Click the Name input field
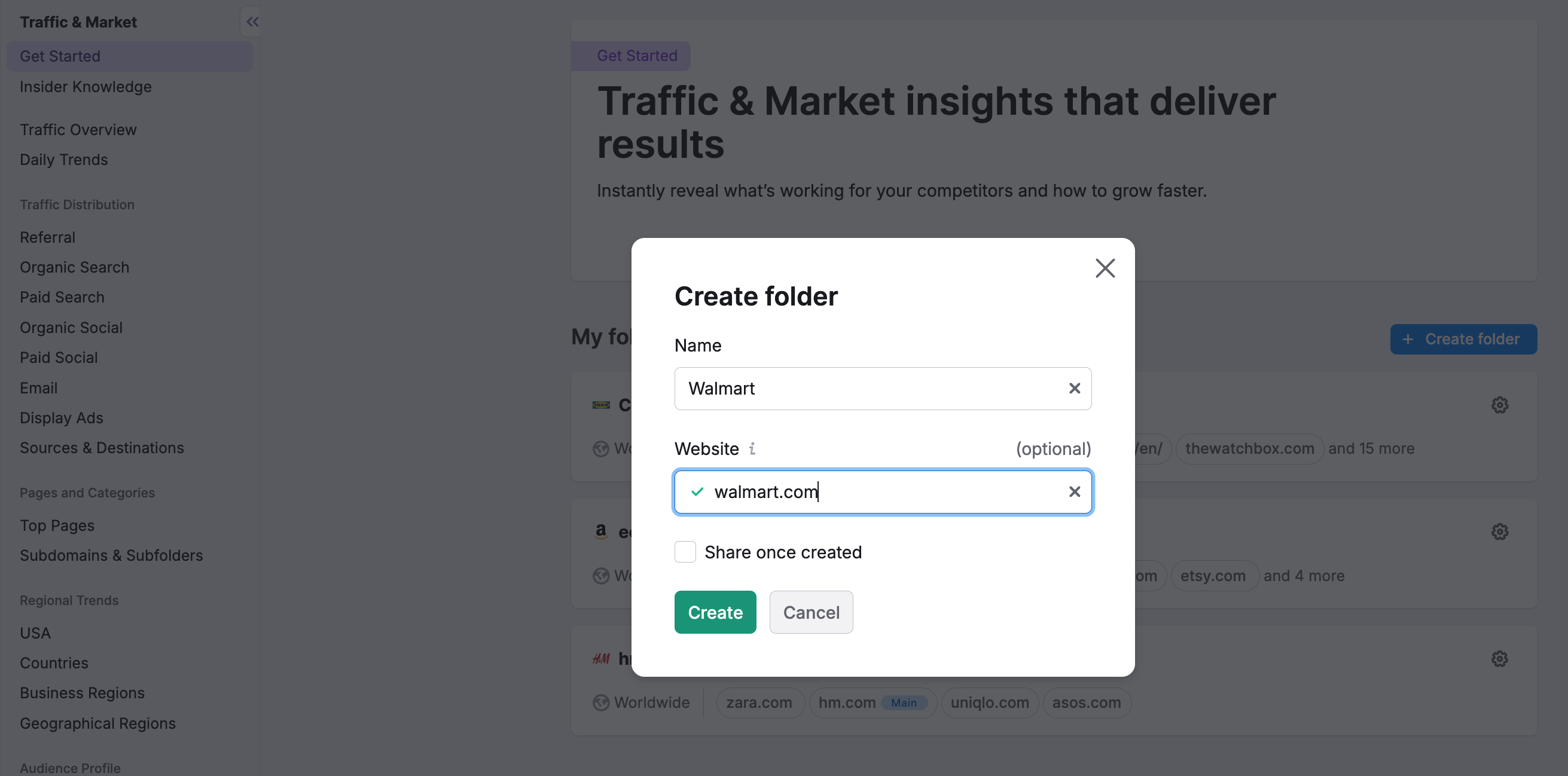 pos(871,389)
